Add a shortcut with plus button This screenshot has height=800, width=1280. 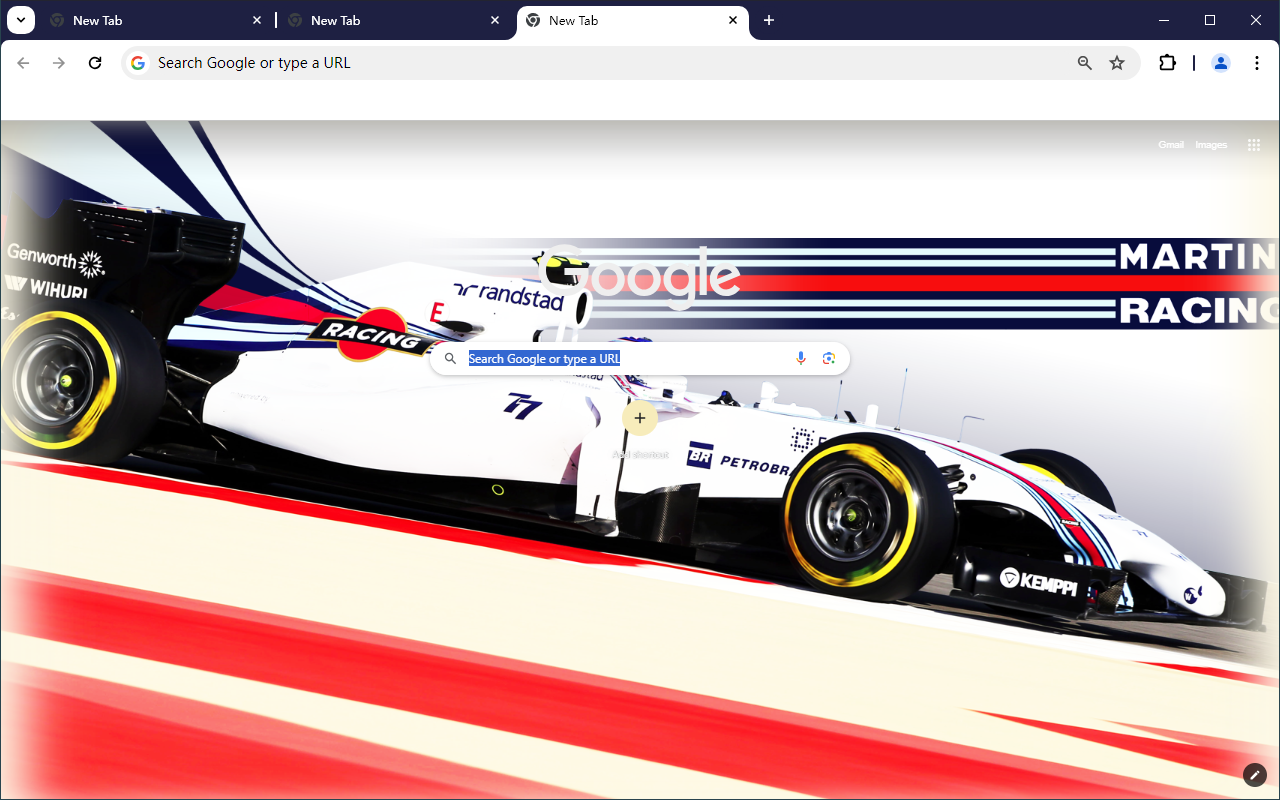tap(640, 418)
